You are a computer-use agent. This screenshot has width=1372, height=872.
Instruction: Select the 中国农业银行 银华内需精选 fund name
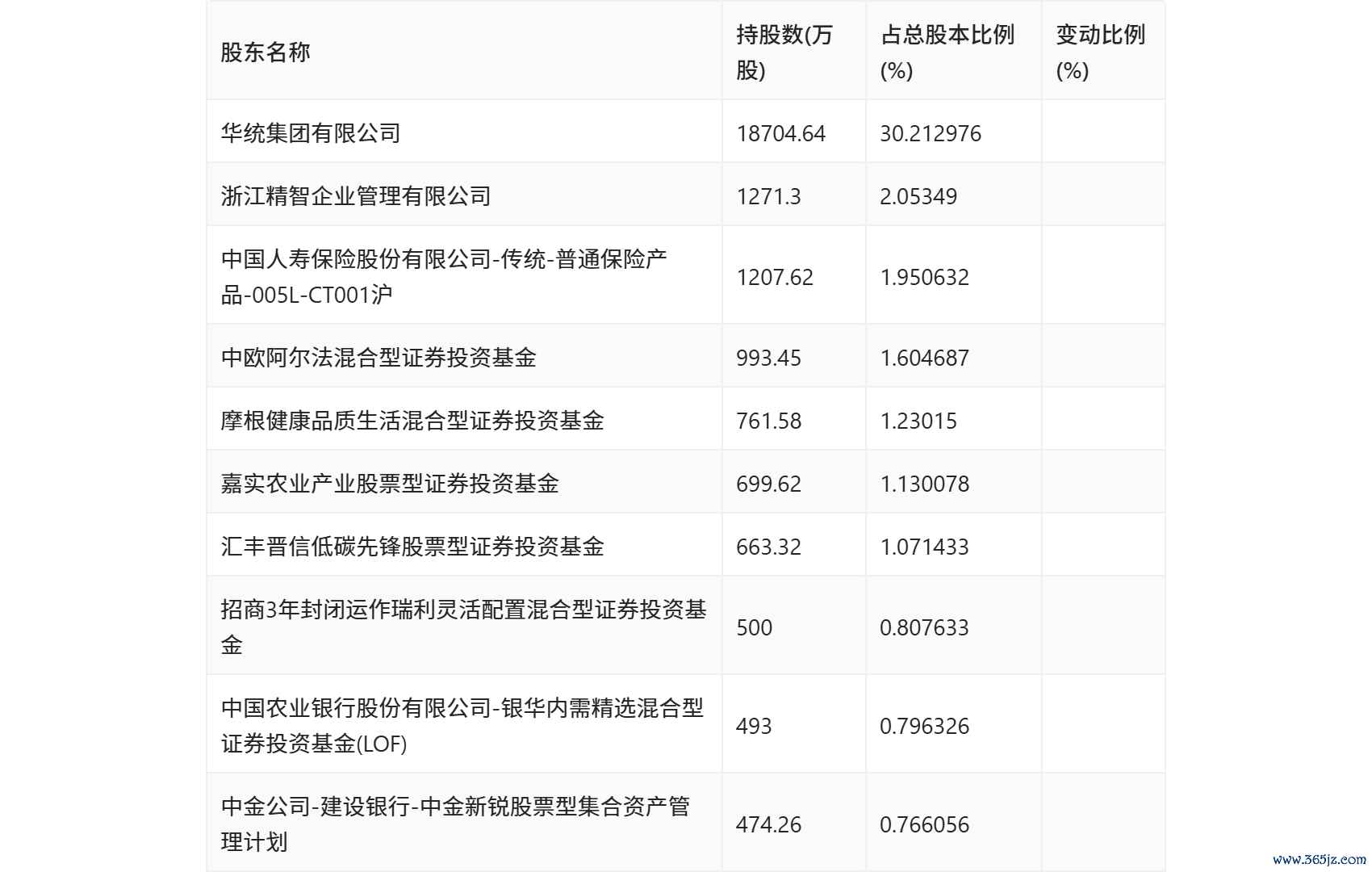(x=462, y=726)
